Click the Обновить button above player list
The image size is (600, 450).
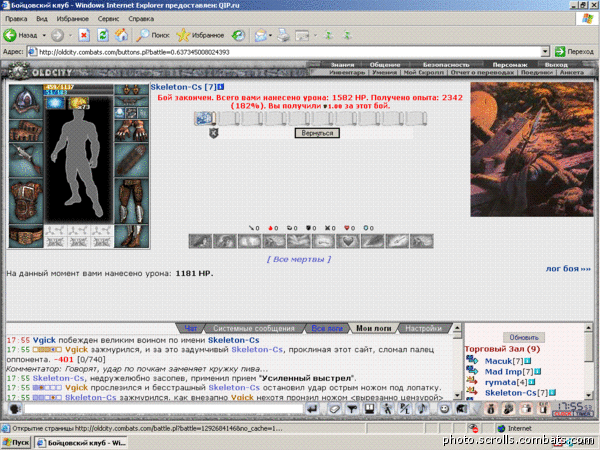[523, 338]
